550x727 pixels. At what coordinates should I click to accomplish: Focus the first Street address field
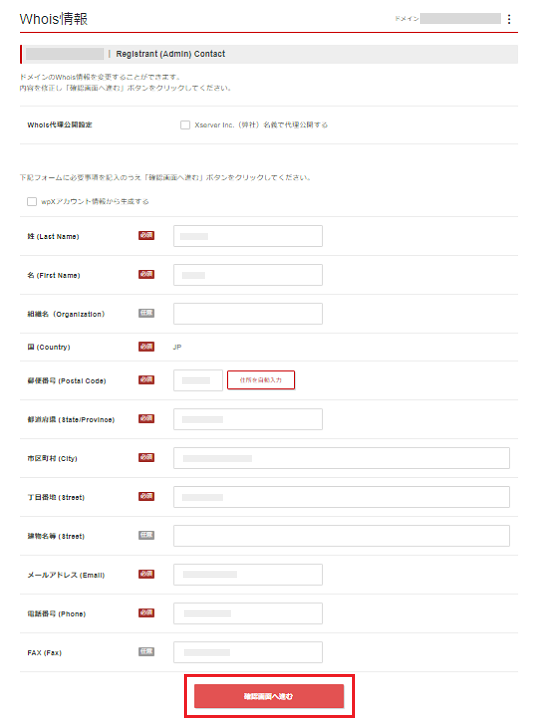(342, 497)
